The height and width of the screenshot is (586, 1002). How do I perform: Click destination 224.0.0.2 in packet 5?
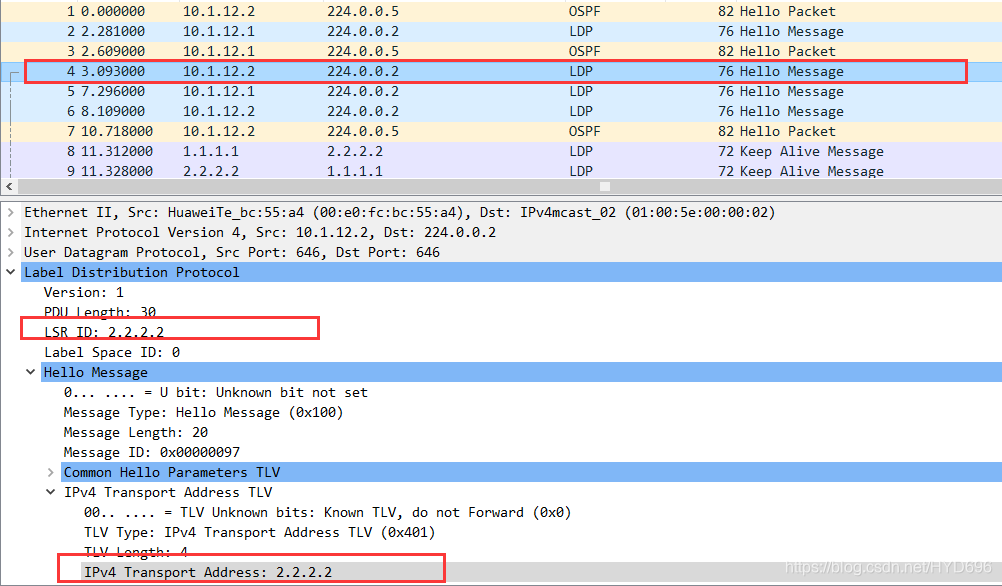(363, 91)
